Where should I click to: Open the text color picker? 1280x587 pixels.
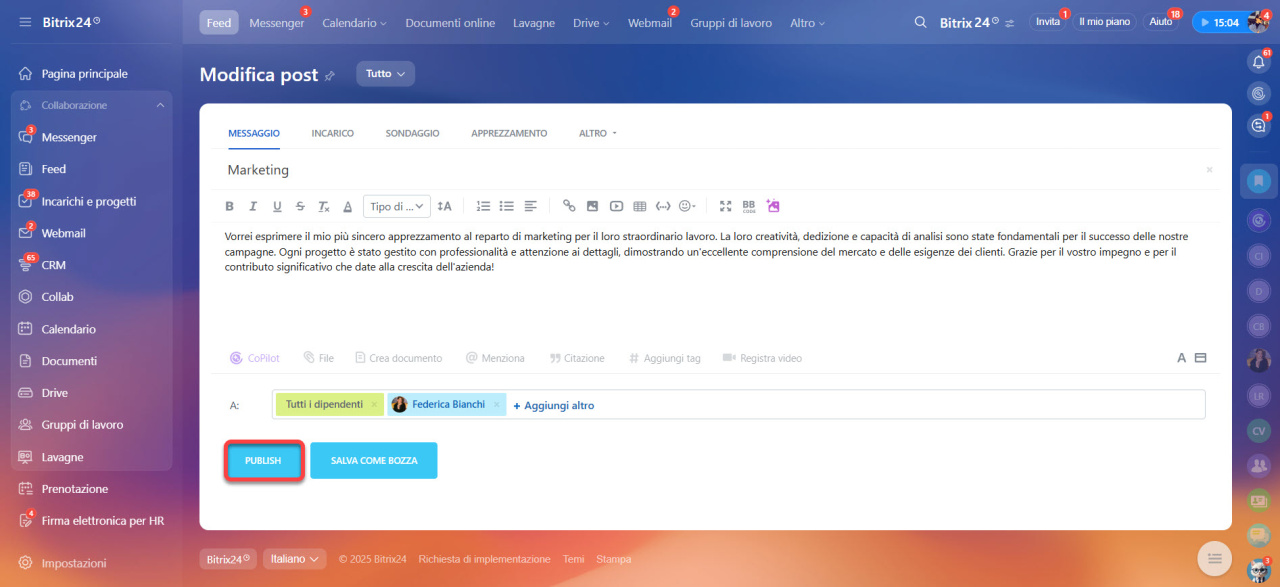point(348,206)
